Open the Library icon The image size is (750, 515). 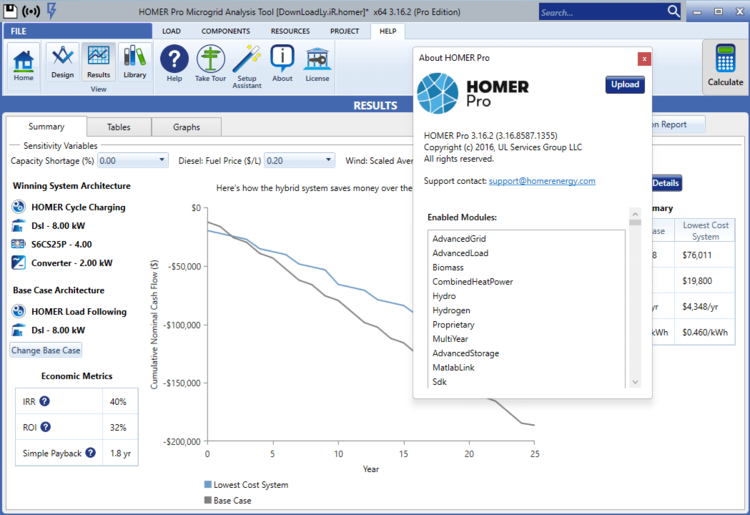coord(134,60)
